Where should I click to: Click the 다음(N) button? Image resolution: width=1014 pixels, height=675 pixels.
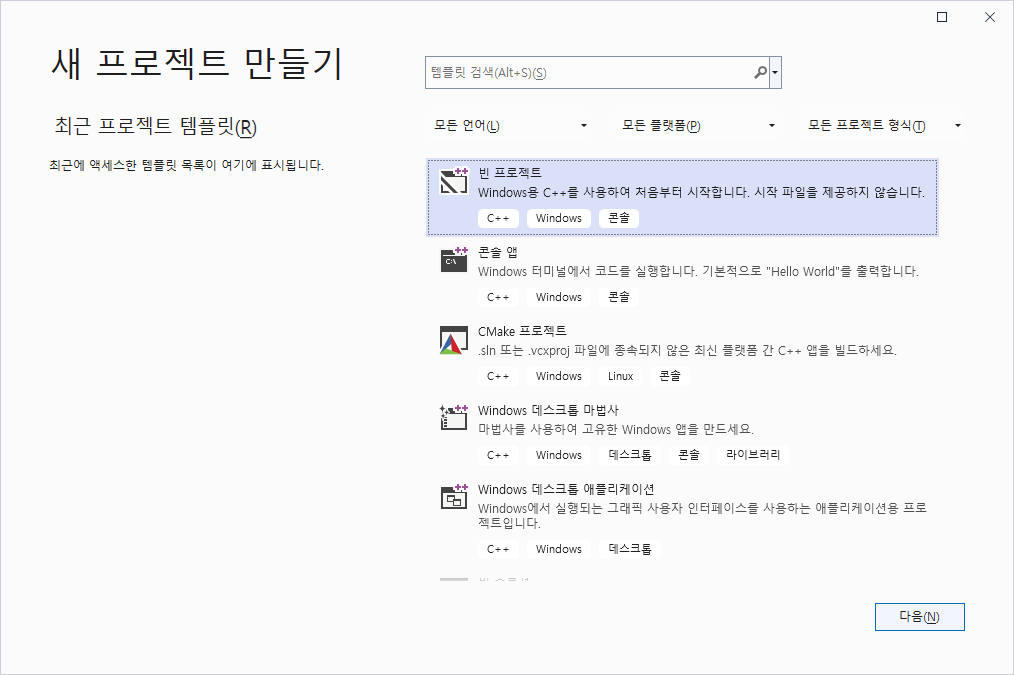click(x=919, y=617)
